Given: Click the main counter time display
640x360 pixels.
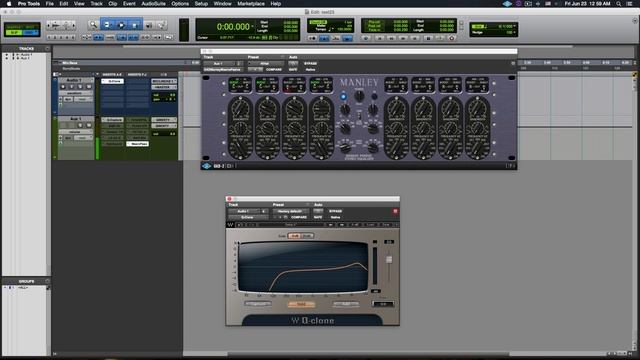Looking at the screenshot, I should [x=233, y=27].
